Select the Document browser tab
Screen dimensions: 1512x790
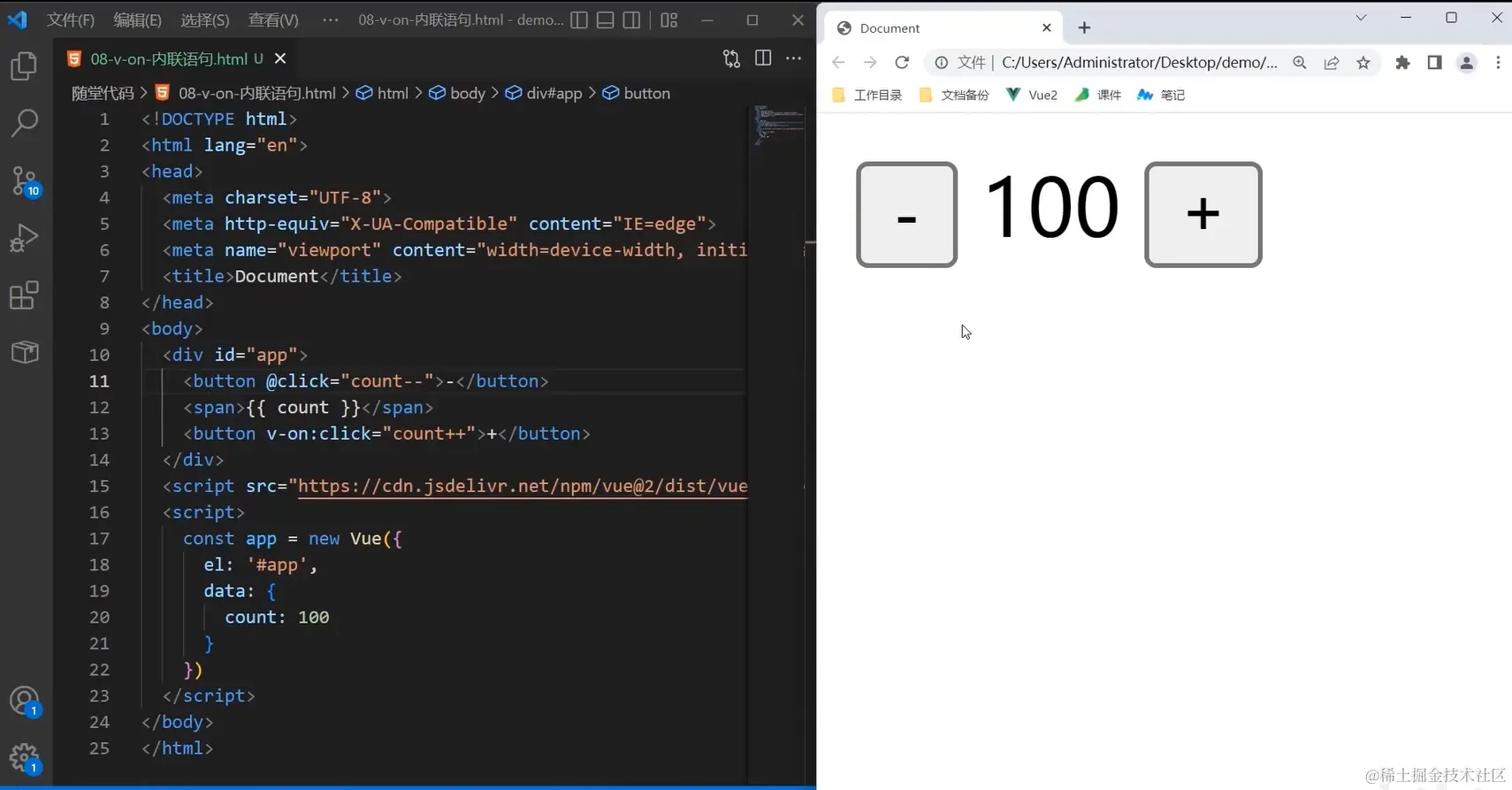[x=944, y=28]
